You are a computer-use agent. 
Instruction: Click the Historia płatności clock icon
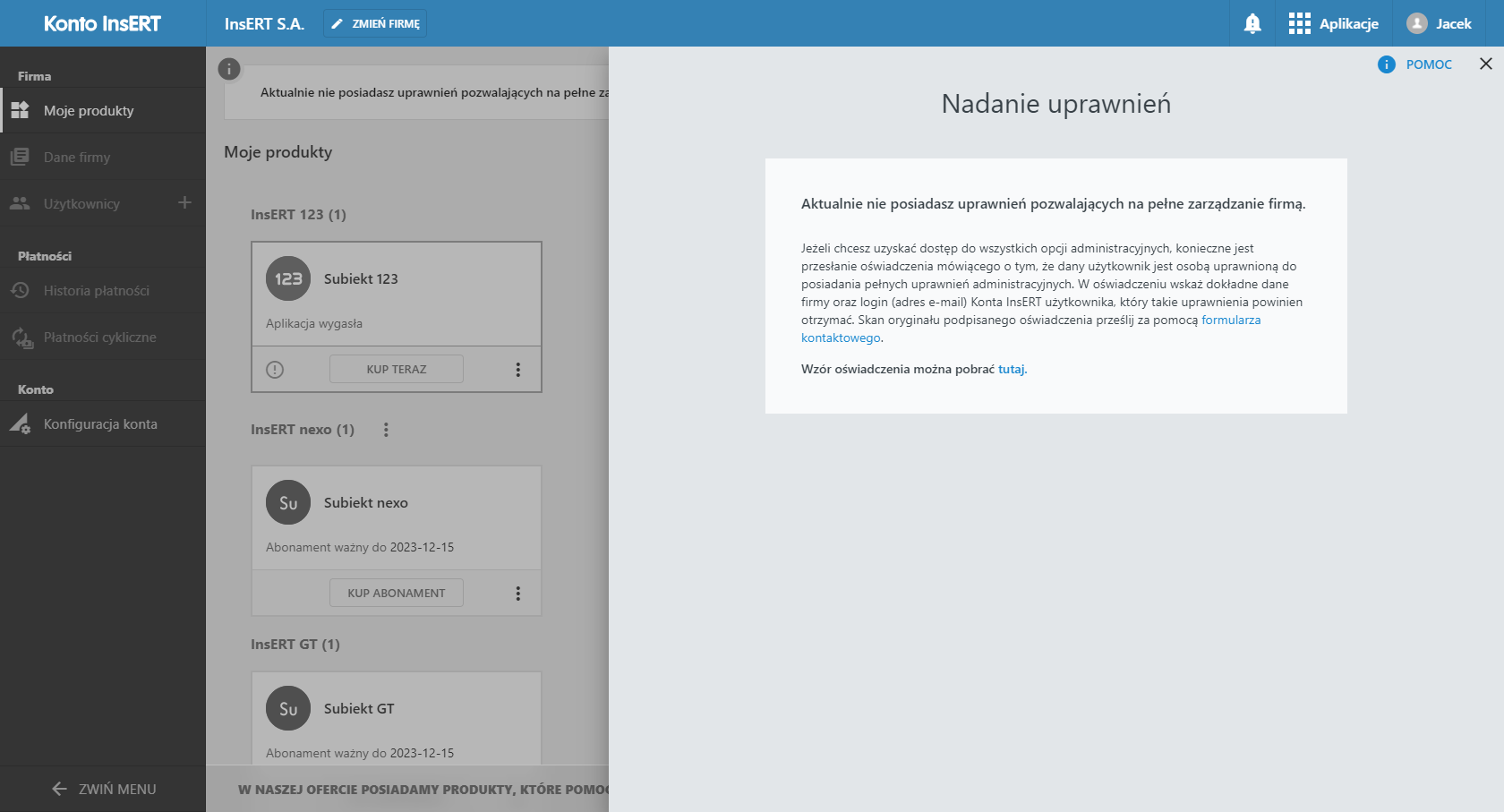click(20, 291)
